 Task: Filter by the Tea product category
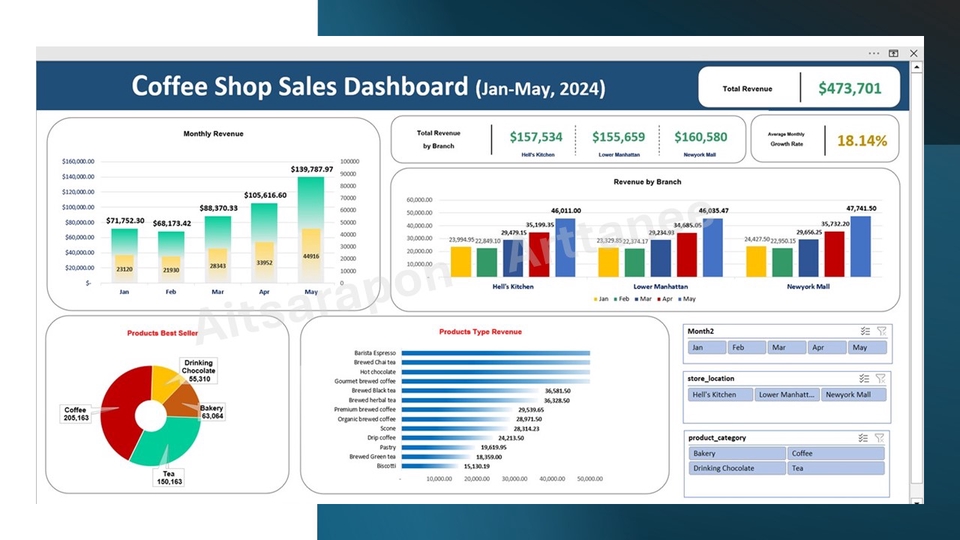tap(836, 468)
